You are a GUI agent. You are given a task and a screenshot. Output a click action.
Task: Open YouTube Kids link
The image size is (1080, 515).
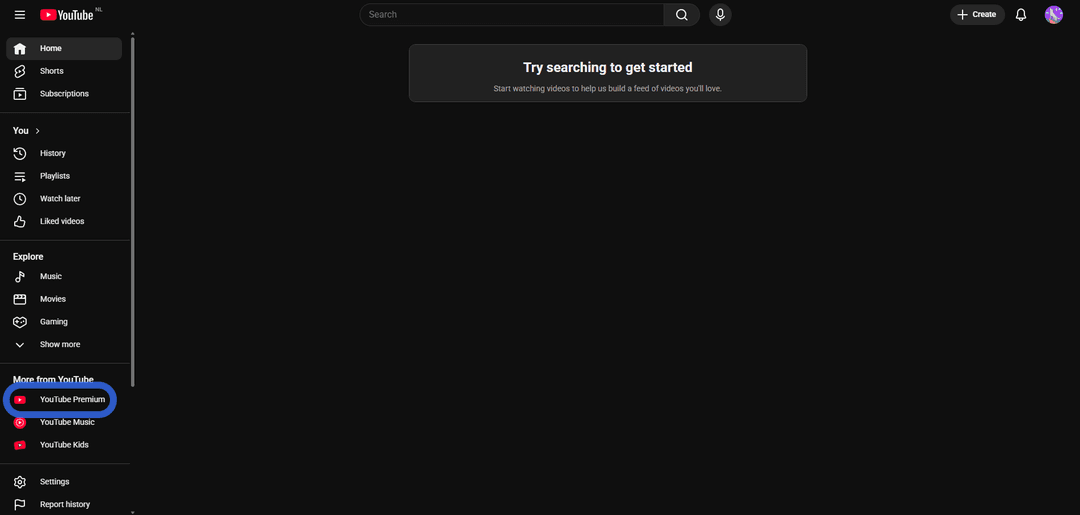point(64,445)
